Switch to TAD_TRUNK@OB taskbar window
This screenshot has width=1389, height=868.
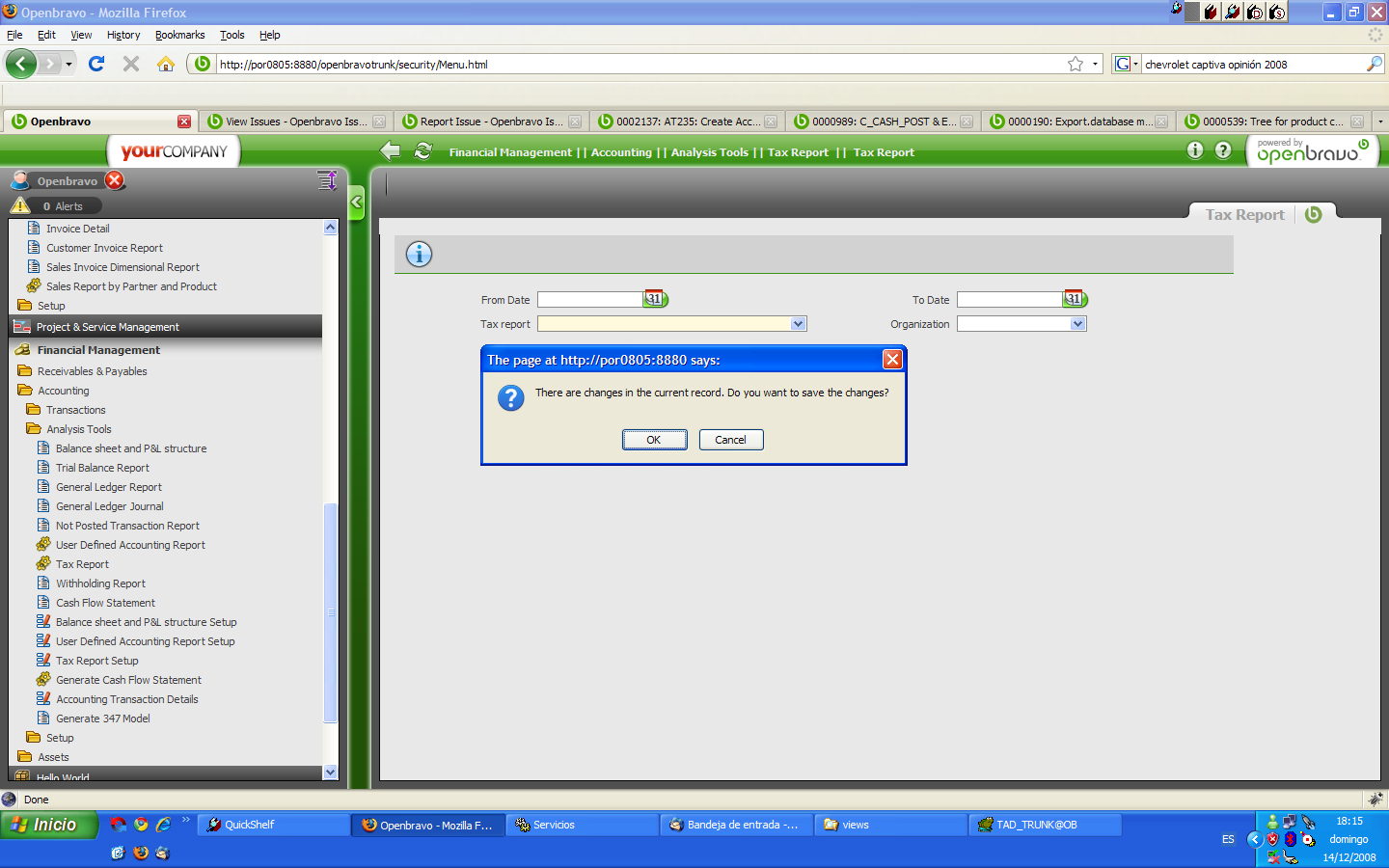(x=1046, y=825)
